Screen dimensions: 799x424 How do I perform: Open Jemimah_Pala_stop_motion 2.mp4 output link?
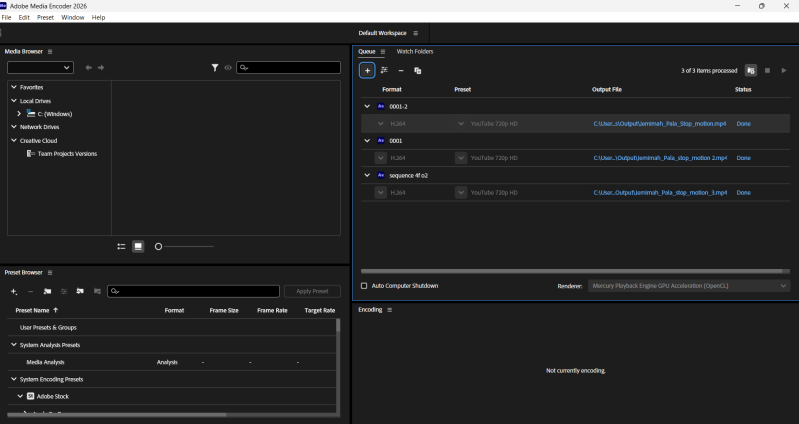click(660, 158)
